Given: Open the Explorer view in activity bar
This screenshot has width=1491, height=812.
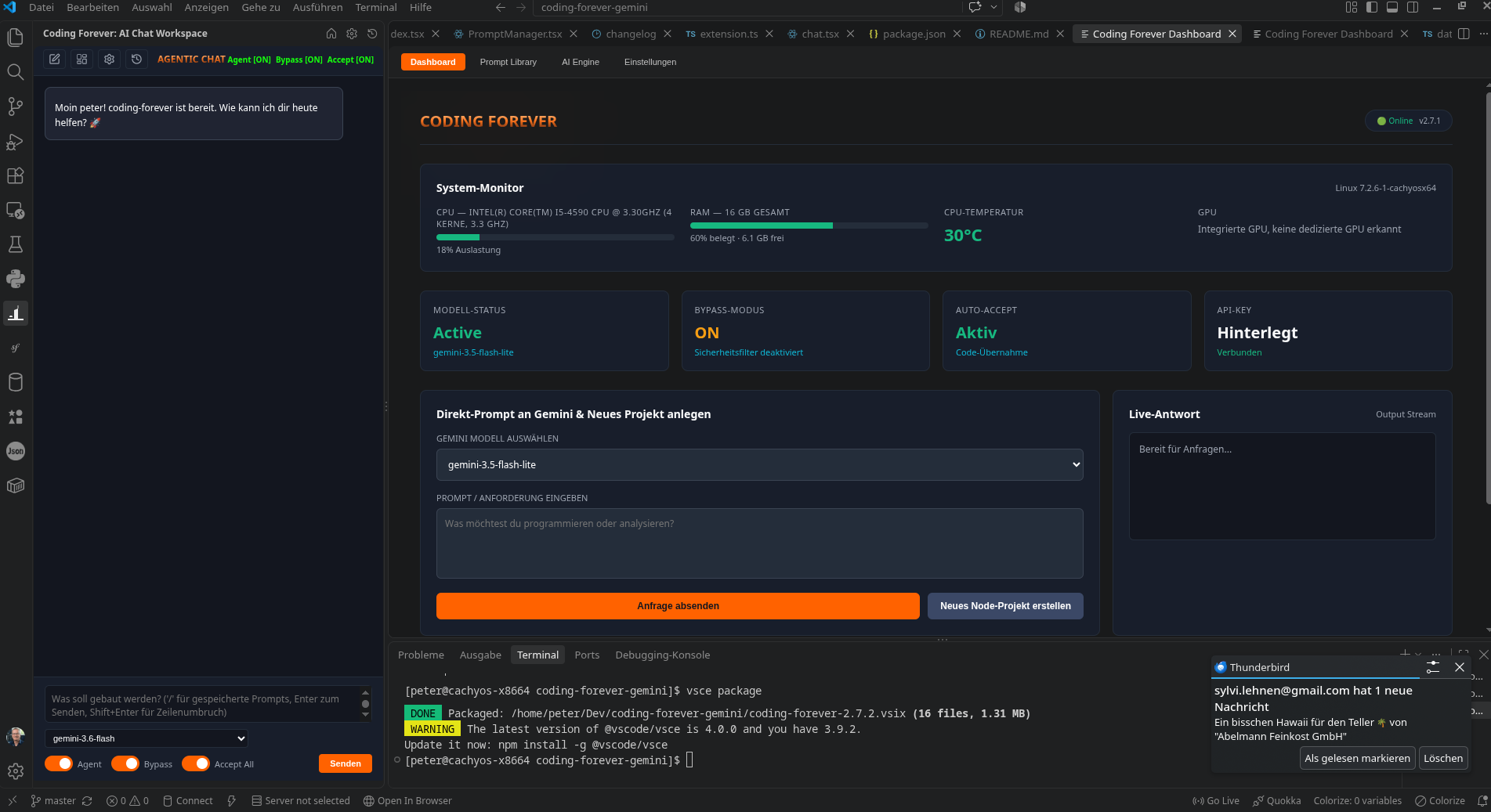Looking at the screenshot, I should coord(15,38).
